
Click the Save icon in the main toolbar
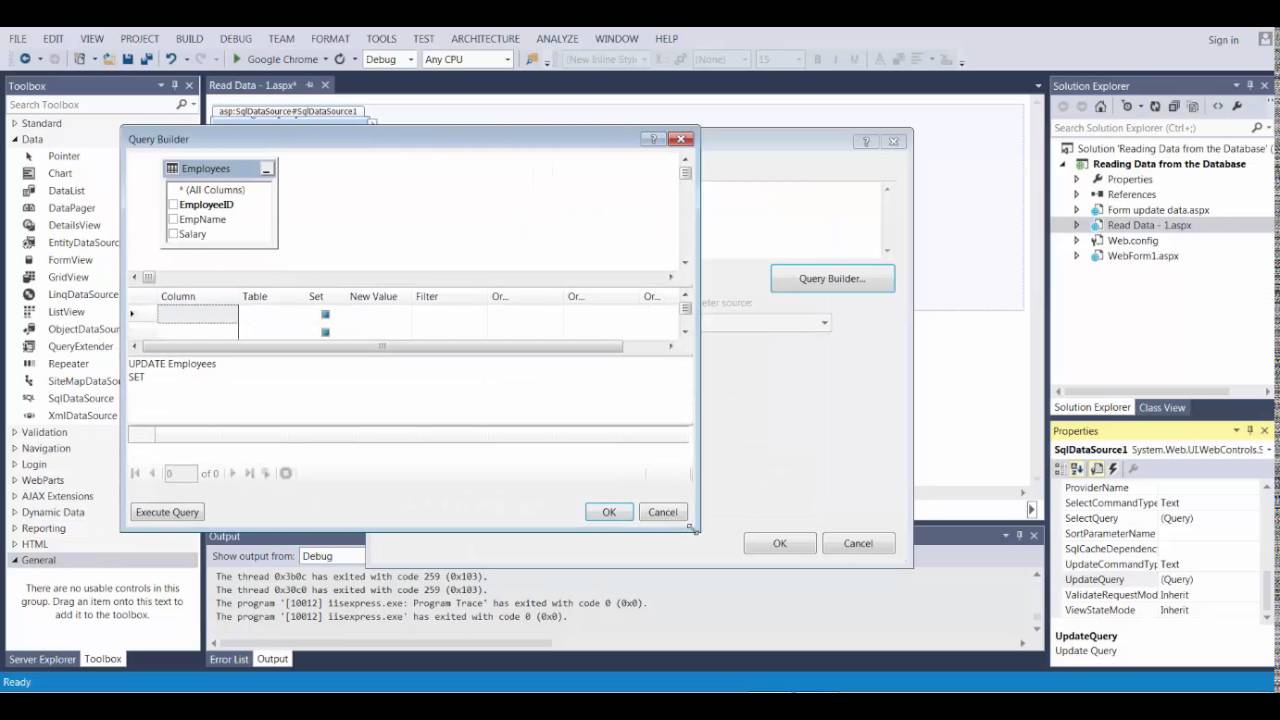click(128, 59)
